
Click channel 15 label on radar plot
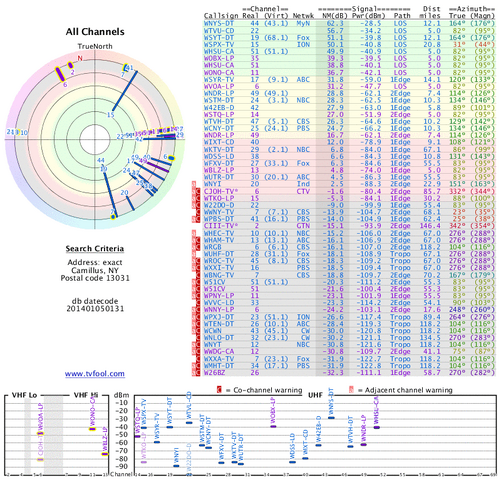coord(110,115)
